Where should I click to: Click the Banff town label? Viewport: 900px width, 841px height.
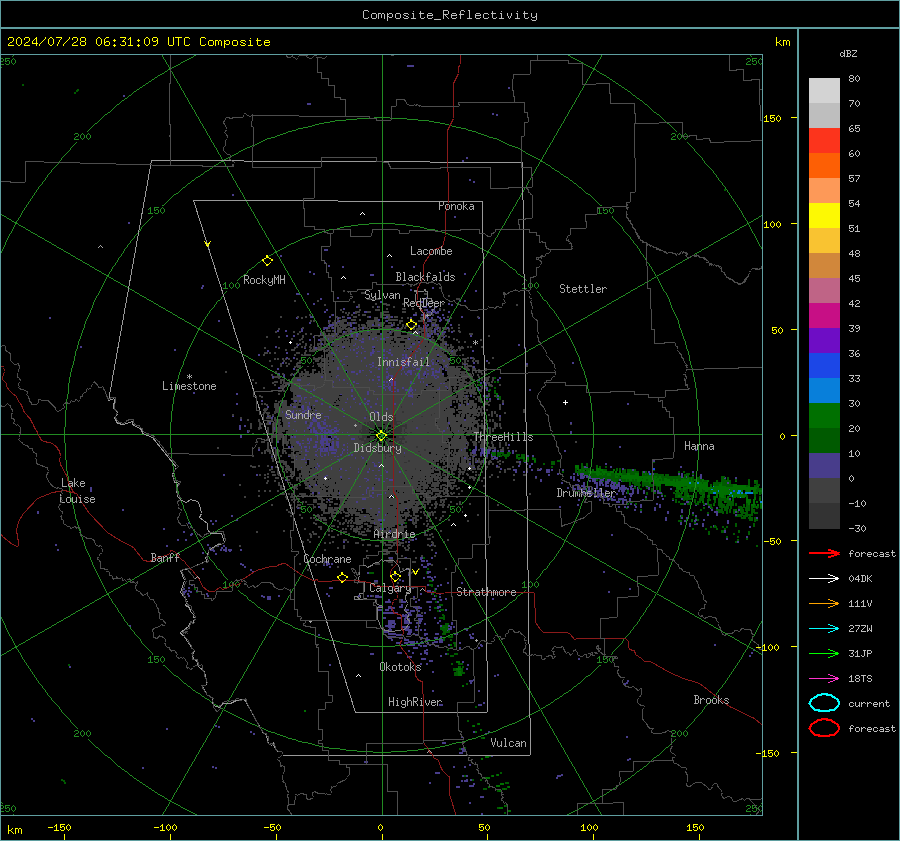165,558
